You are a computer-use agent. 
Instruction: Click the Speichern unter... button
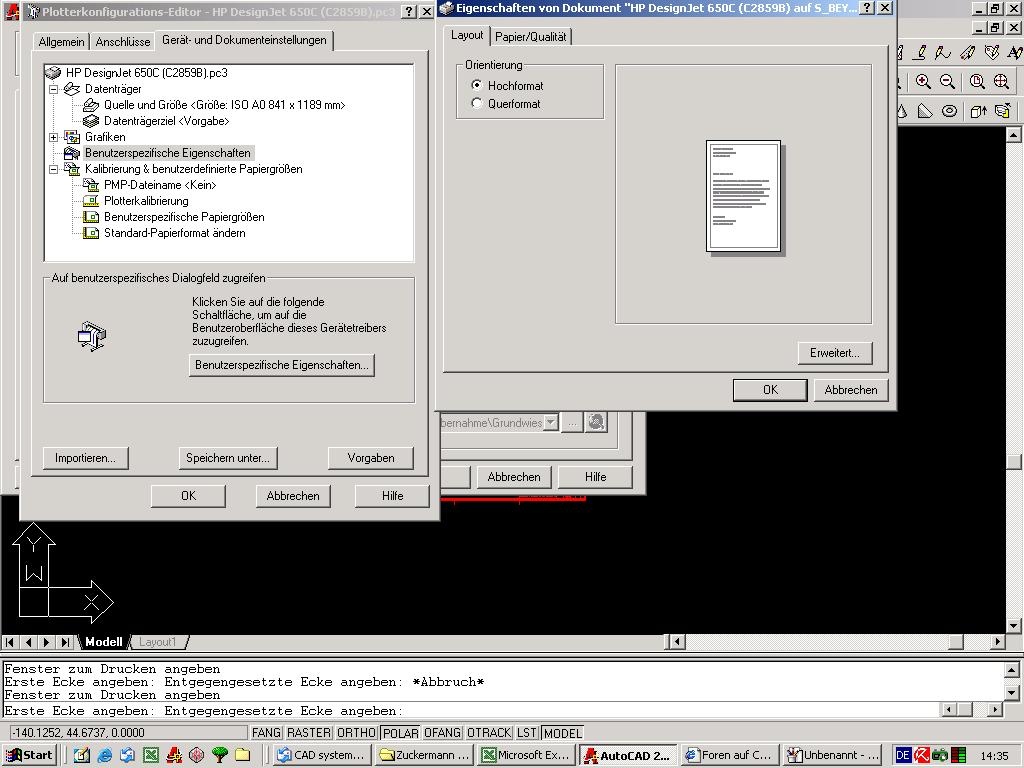(228, 458)
